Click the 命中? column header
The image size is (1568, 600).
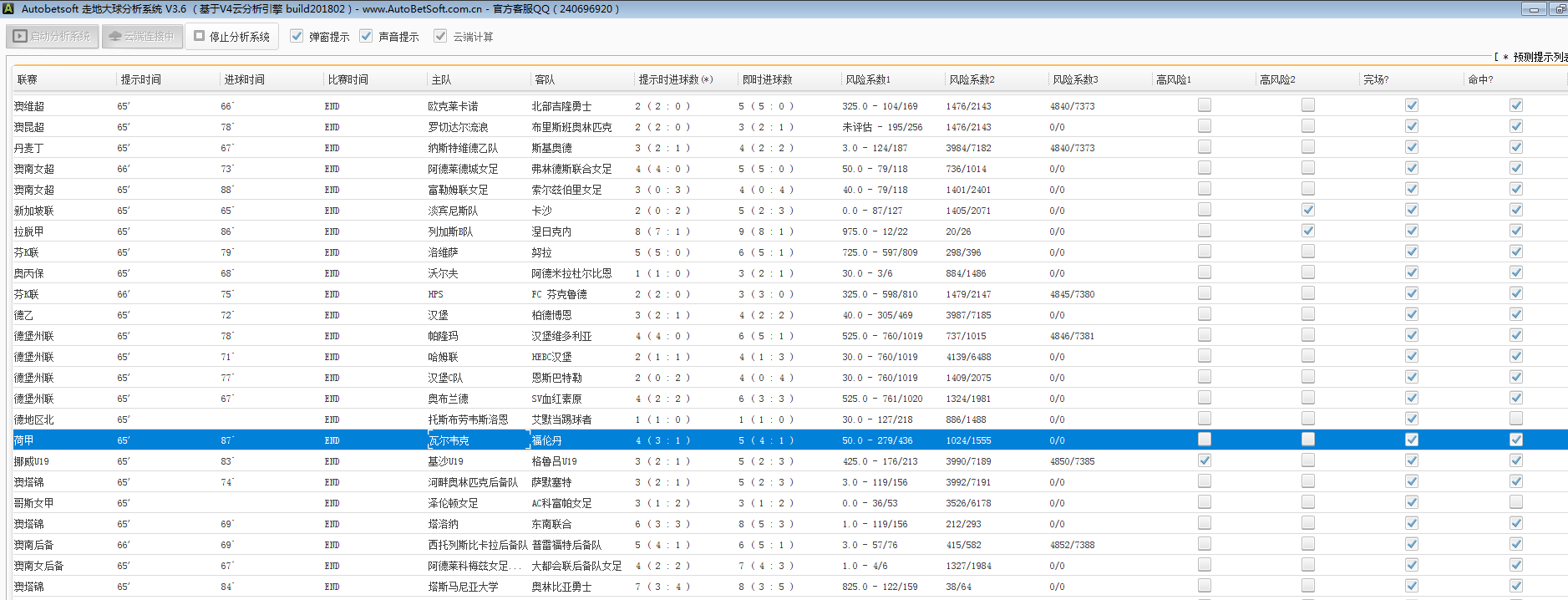[1480, 79]
